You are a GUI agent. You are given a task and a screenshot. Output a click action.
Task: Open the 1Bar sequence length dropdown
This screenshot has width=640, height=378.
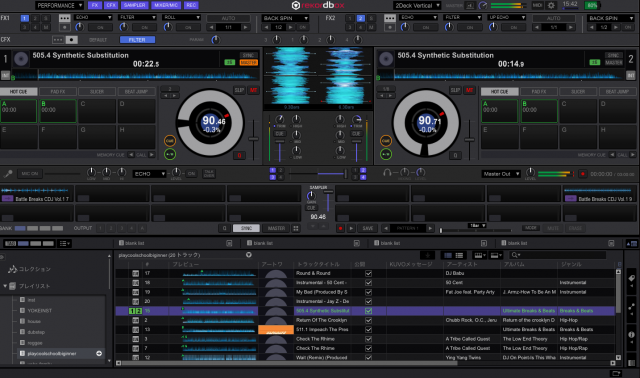point(477,226)
